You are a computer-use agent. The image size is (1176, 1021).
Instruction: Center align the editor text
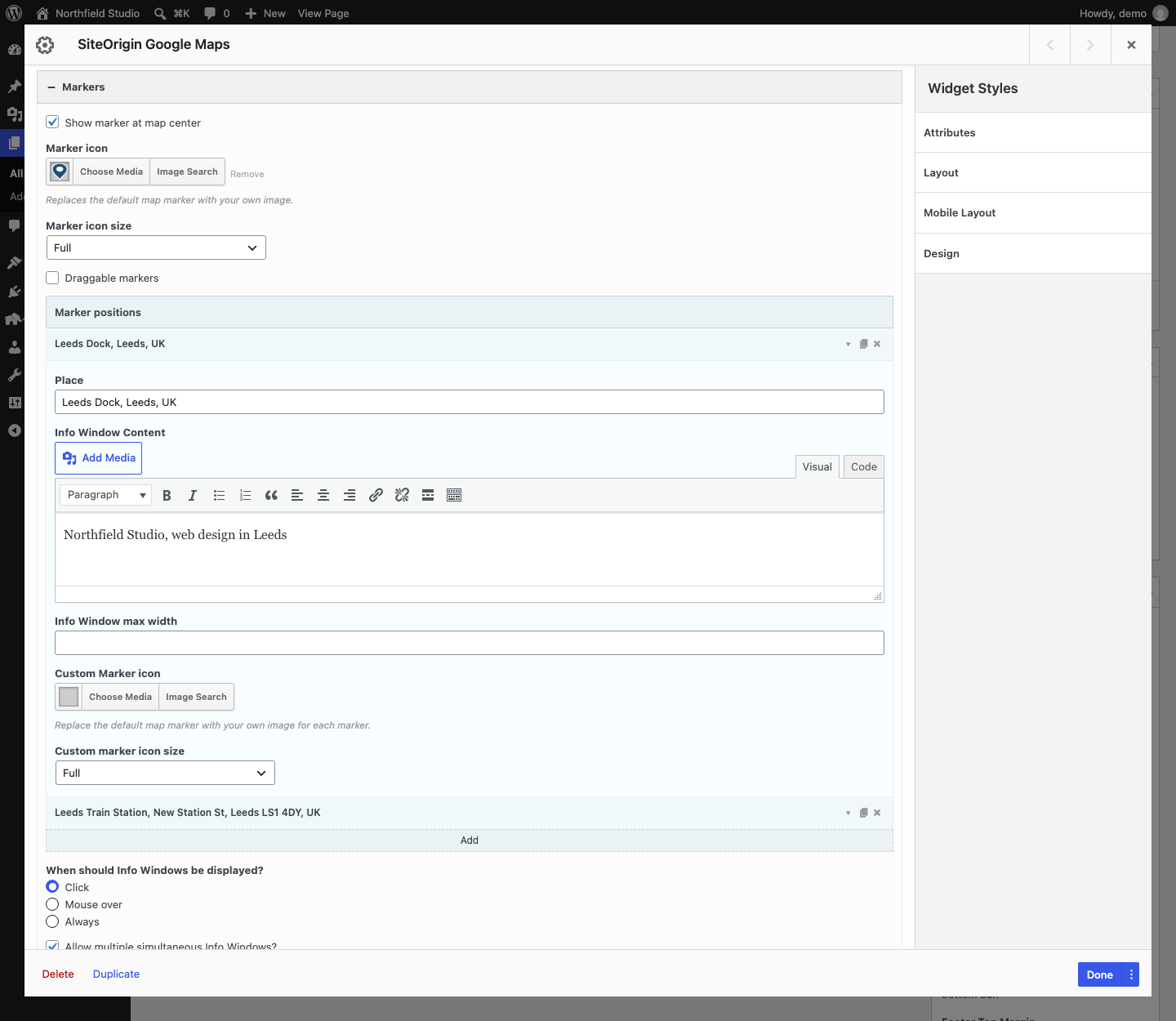pos(323,495)
